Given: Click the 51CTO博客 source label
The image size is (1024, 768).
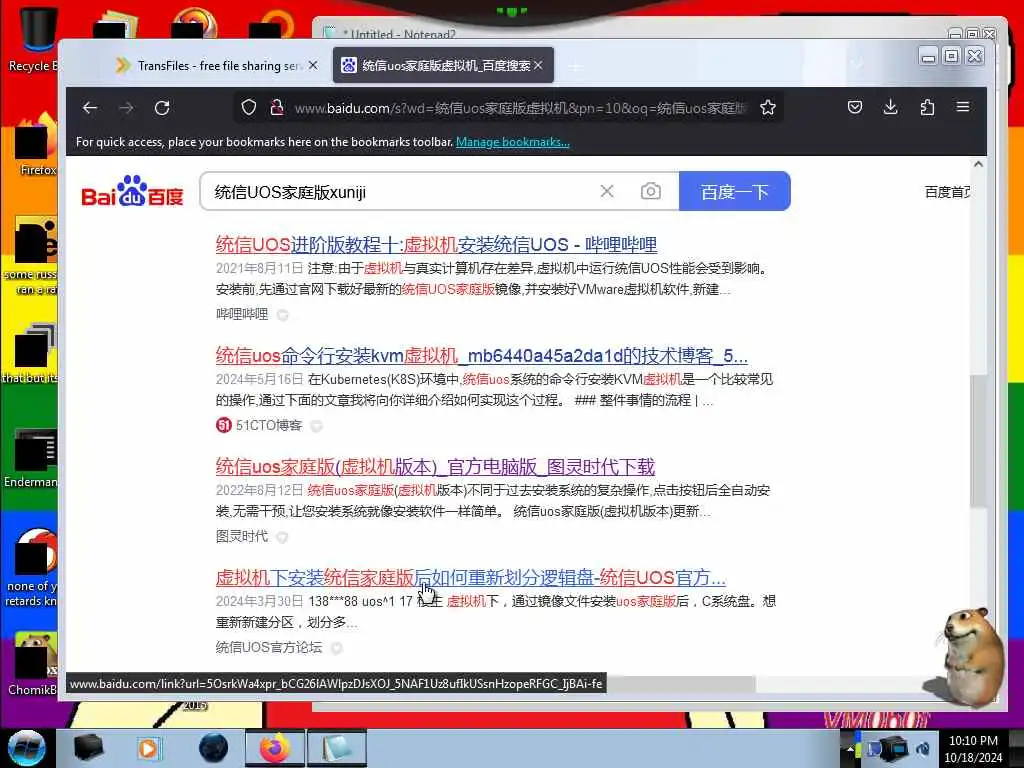Looking at the screenshot, I should point(269,426).
